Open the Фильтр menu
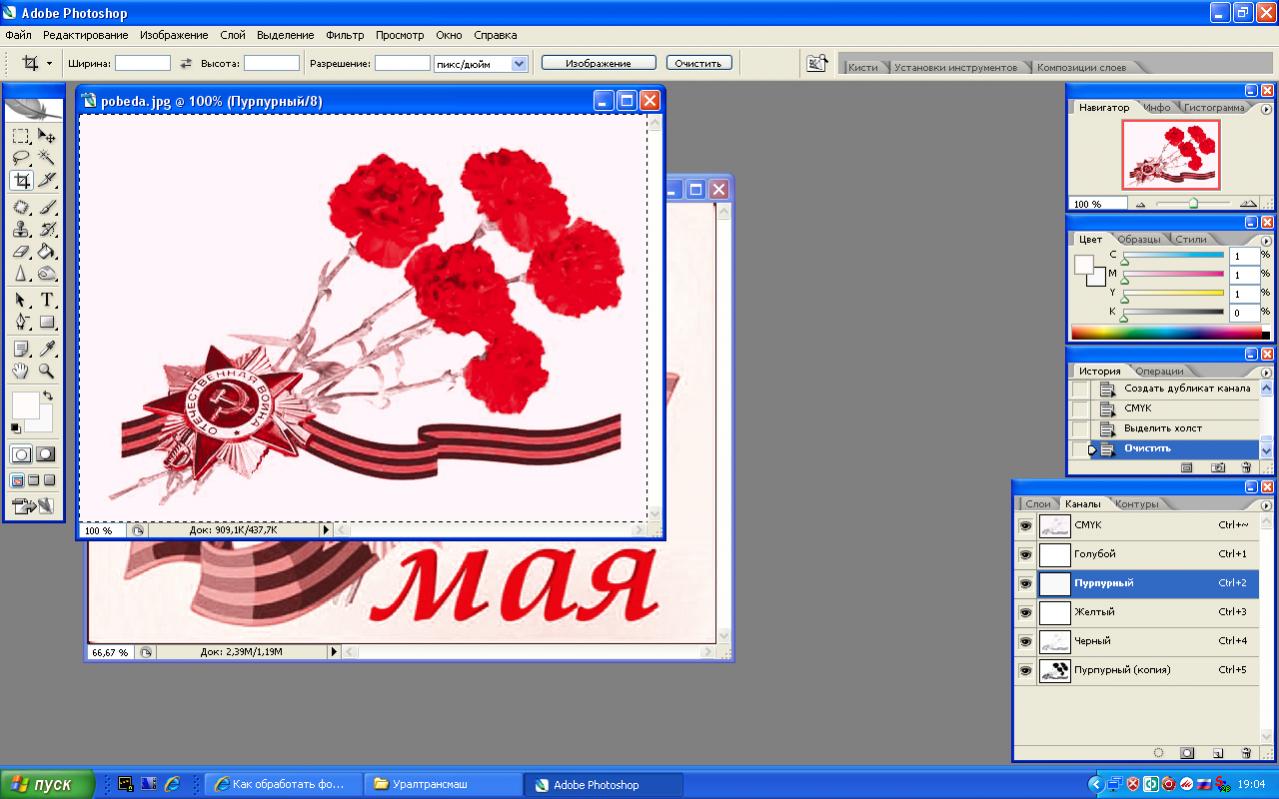Screen dimensions: 1279x799 click(345, 35)
